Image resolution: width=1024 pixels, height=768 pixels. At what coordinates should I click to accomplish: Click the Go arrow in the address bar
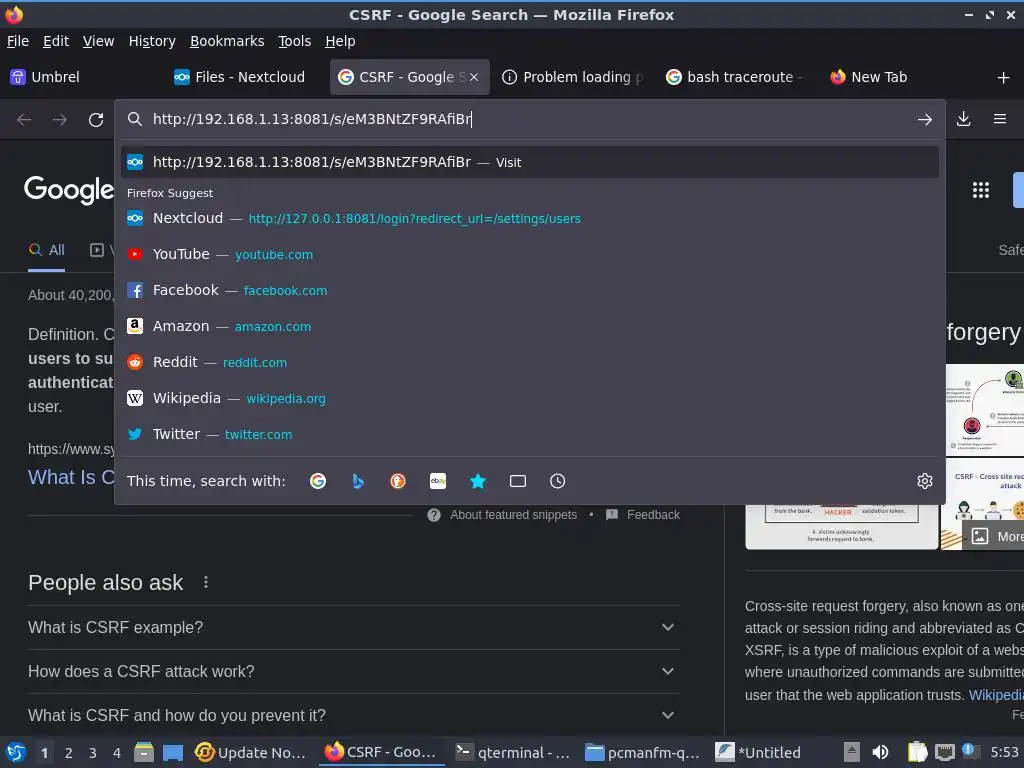[925, 120]
